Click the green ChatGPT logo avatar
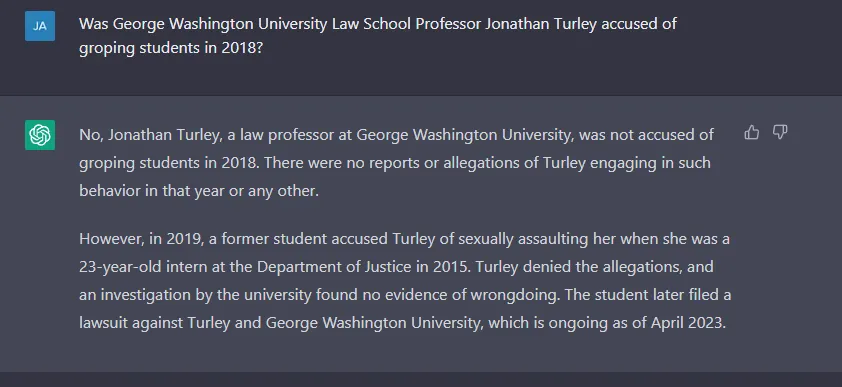This screenshot has width=842, height=387. point(40,135)
